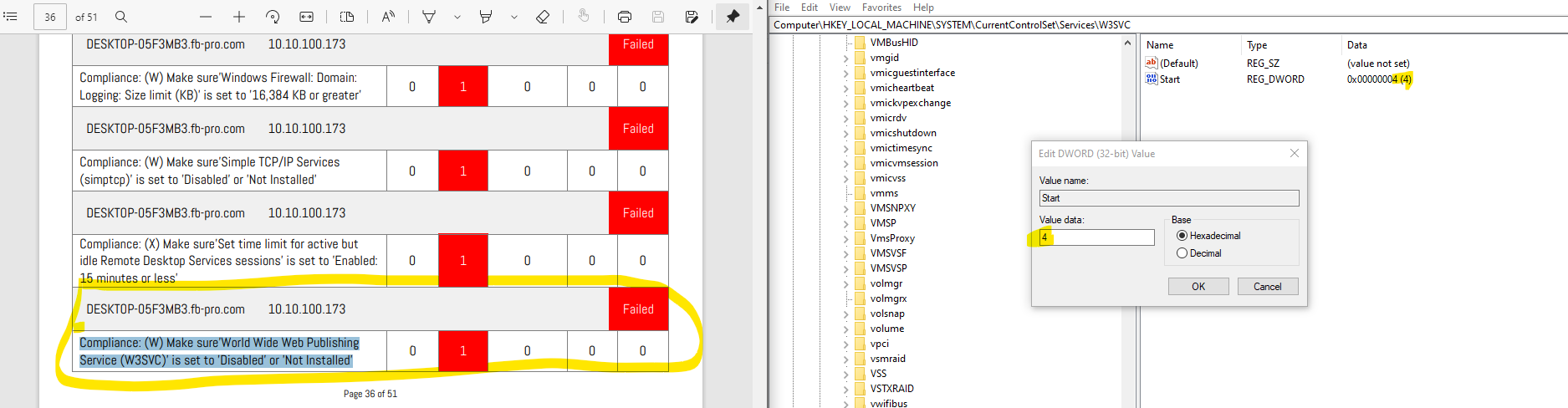Expand the volmgr registry key

(845, 284)
